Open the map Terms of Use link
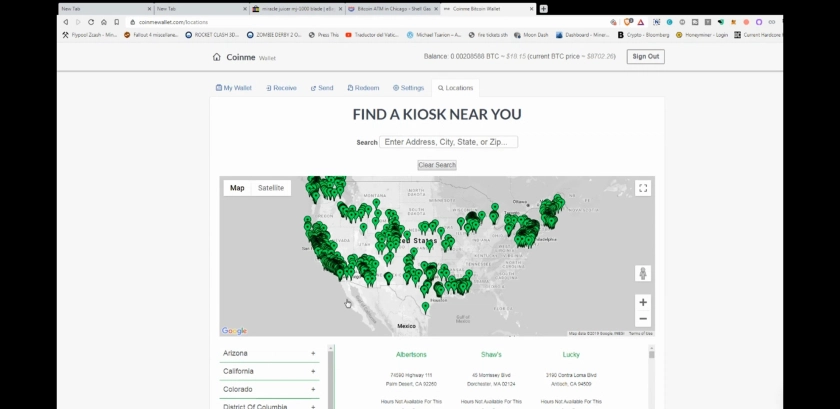The height and width of the screenshot is (409, 840). pyautogui.click(x=641, y=333)
